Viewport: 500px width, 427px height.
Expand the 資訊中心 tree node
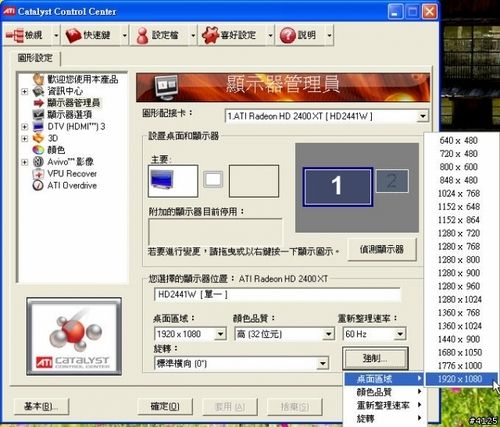(x=24, y=91)
